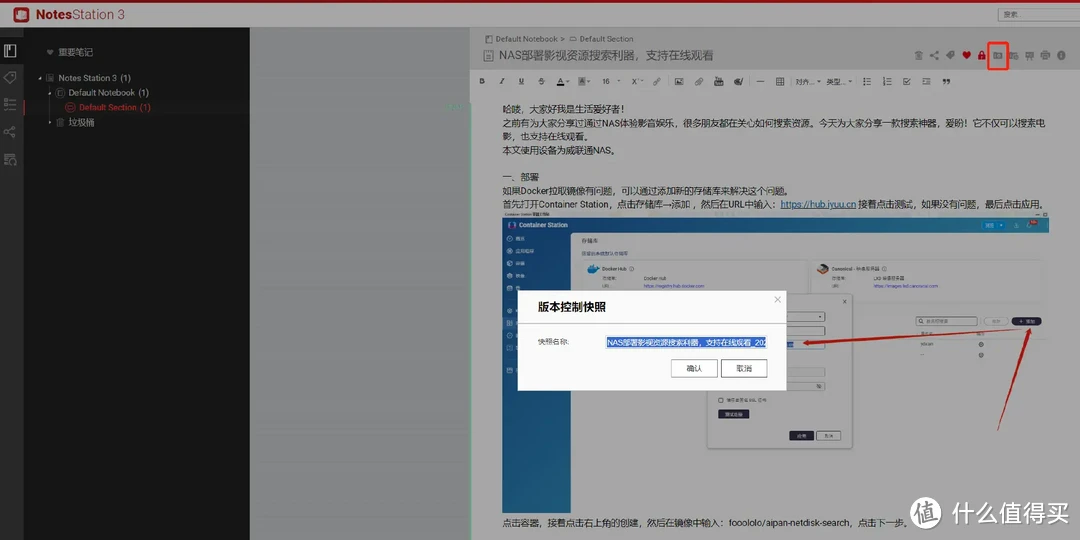Increase indent with the indent icon

tap(926, 81)
